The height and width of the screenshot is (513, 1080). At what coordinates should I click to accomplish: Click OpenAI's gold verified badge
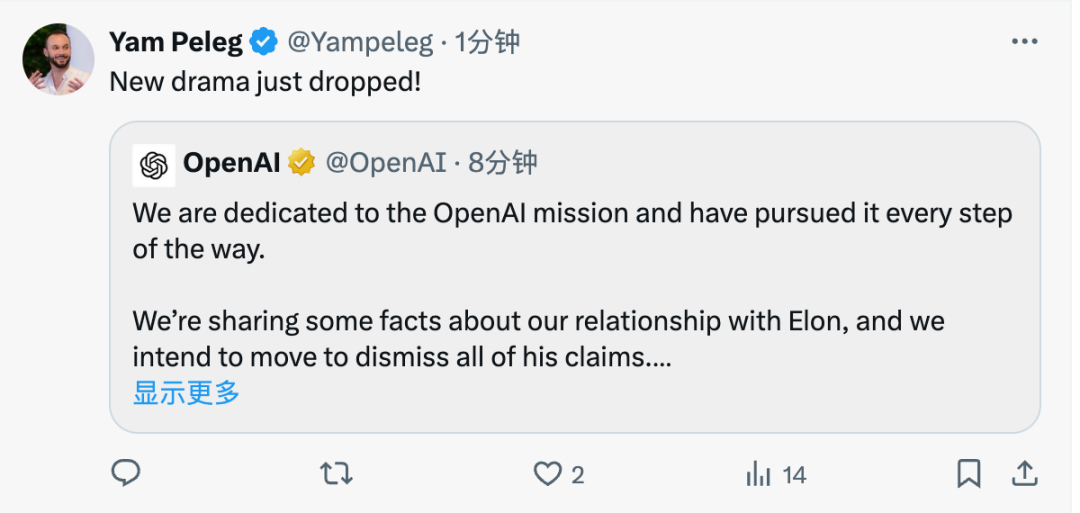[x=301, y=163]
